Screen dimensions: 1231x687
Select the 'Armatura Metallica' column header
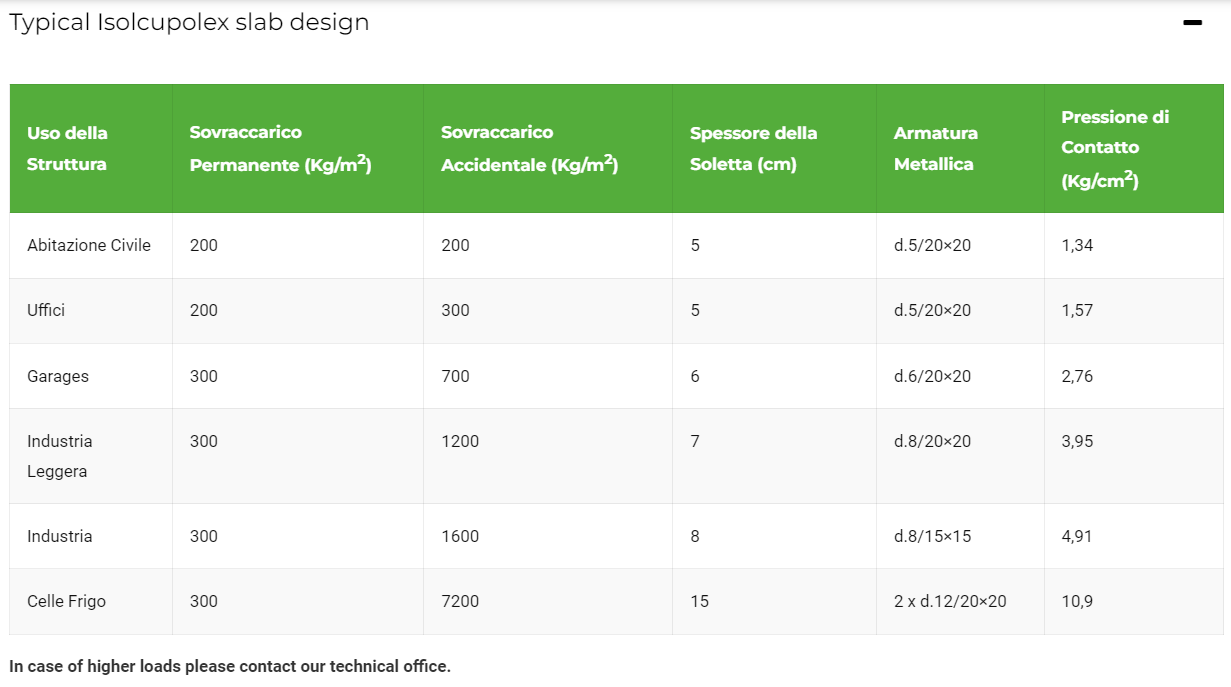[961, 148]
